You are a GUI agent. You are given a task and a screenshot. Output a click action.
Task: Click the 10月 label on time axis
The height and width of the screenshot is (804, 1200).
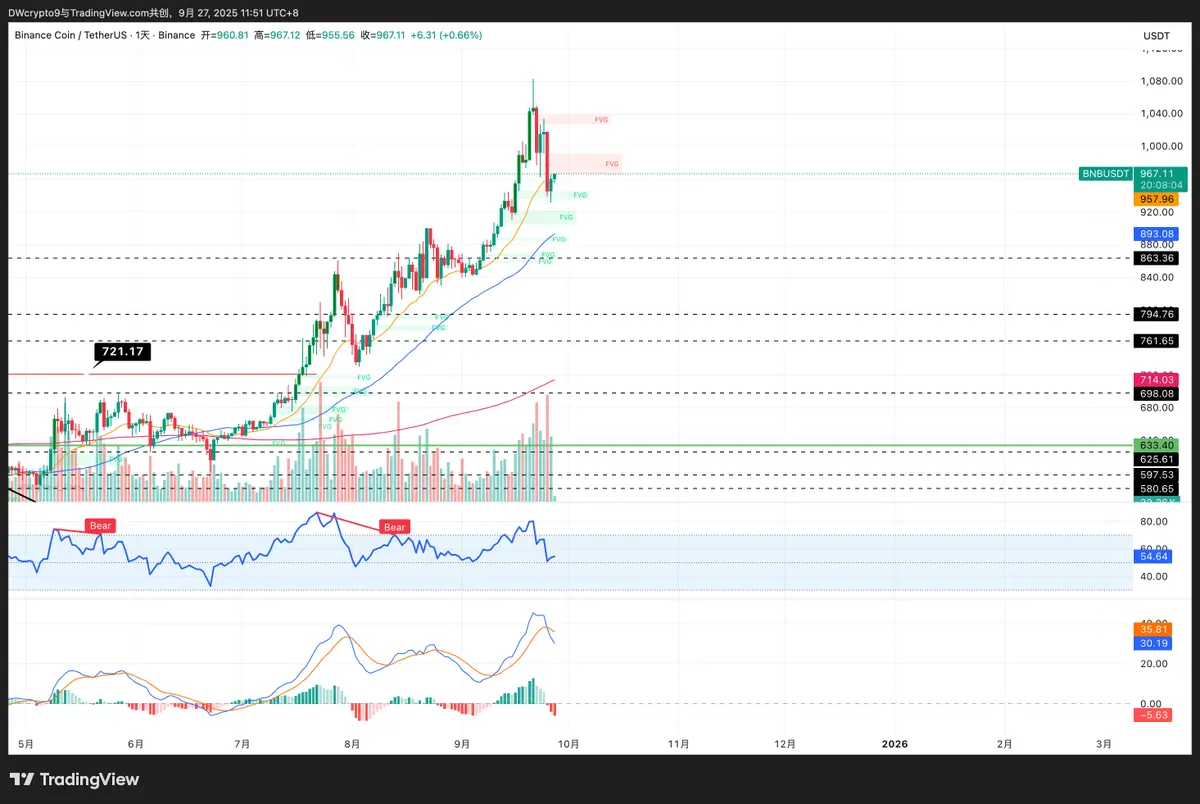pyautogui.click(x=567, y=744)
